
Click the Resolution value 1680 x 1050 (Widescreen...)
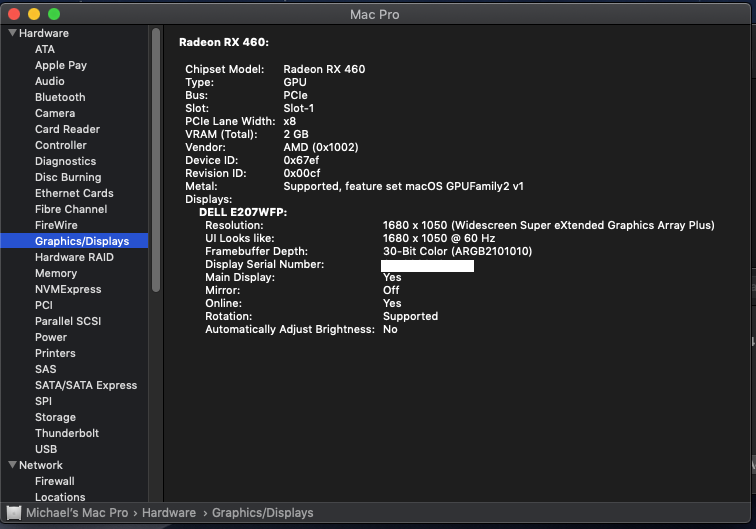click(549, 225)
